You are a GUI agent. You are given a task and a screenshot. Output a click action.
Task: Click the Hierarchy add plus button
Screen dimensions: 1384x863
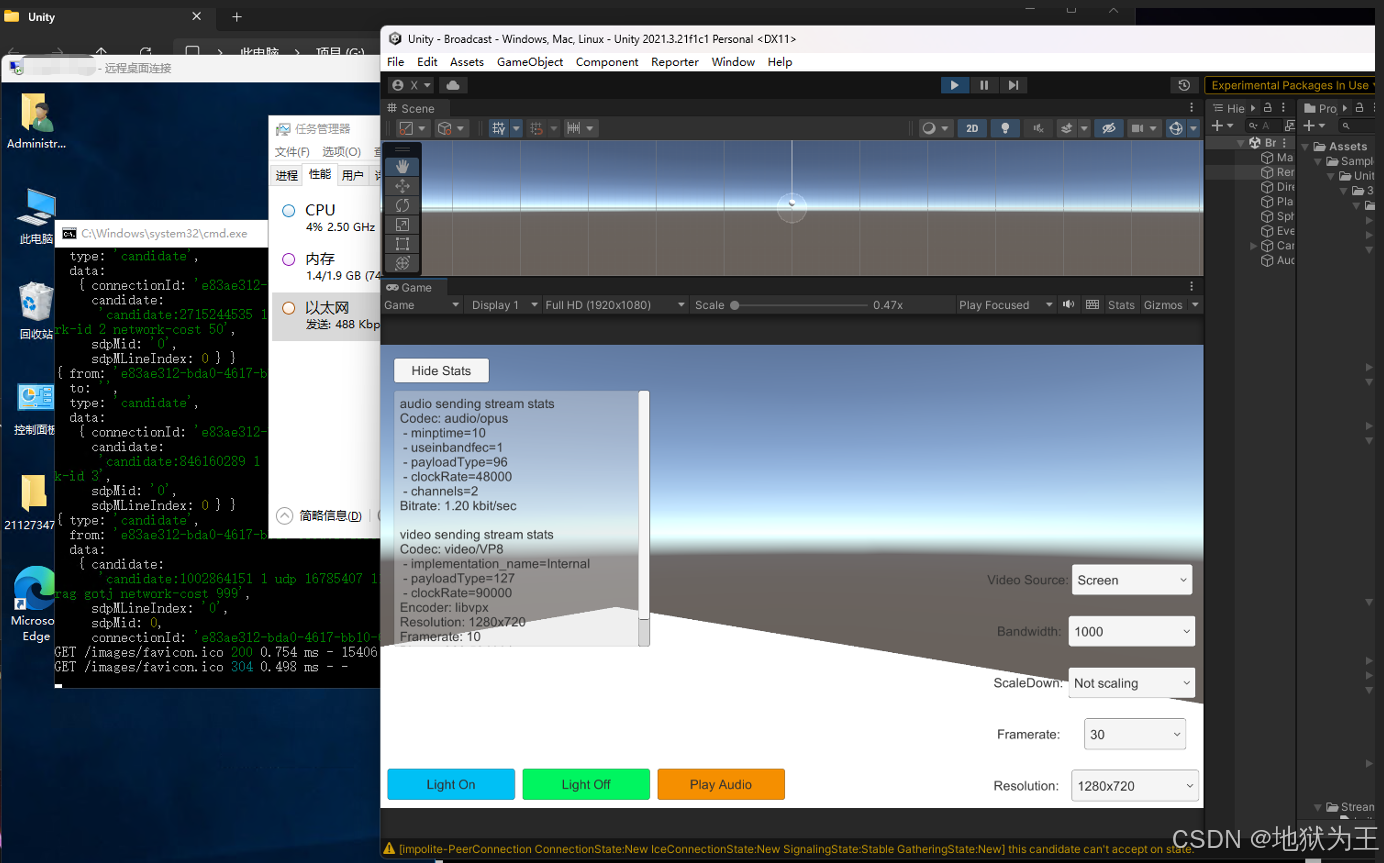click(x=1222, y=126)
